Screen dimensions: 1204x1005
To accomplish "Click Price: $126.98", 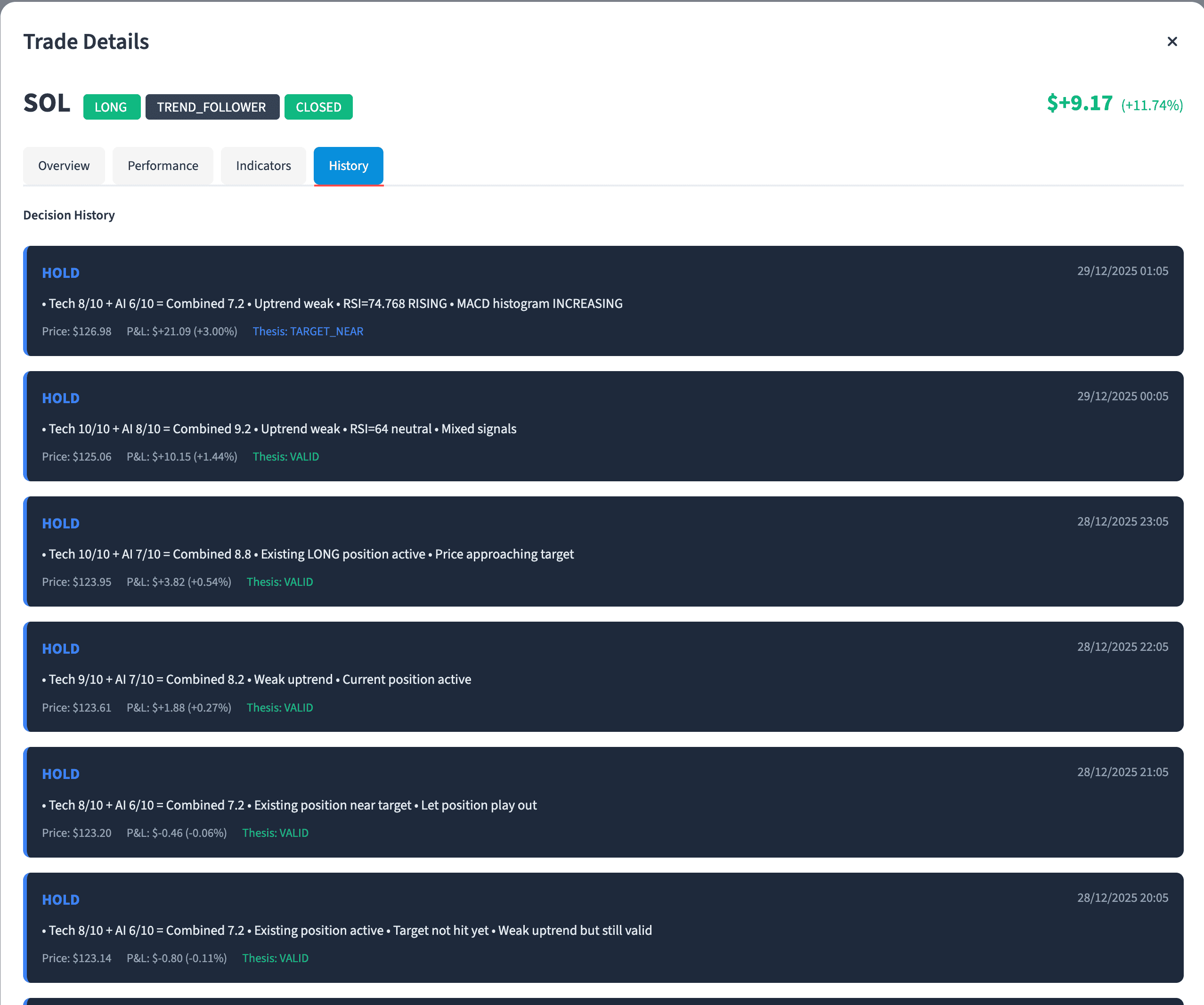I will 76,332.
